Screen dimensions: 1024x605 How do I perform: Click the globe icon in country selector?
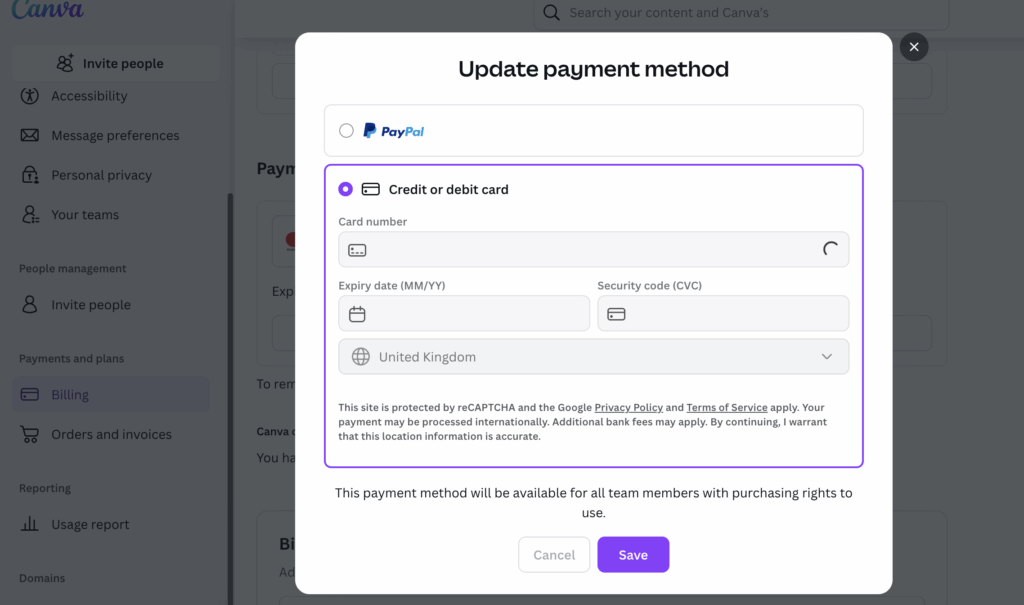tap(360, 357)
